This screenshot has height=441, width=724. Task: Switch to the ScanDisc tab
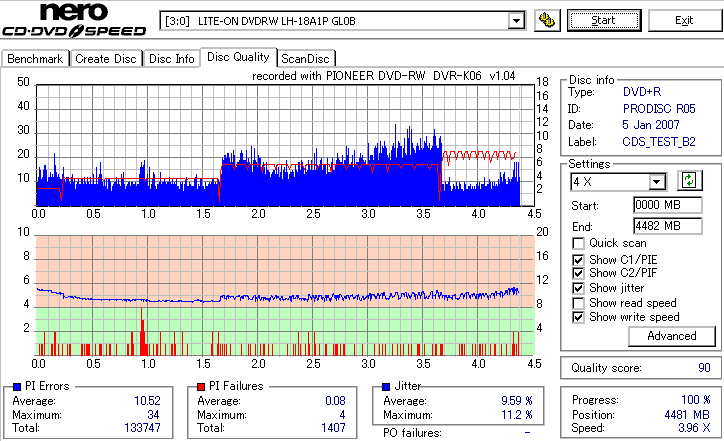(305, 59)
